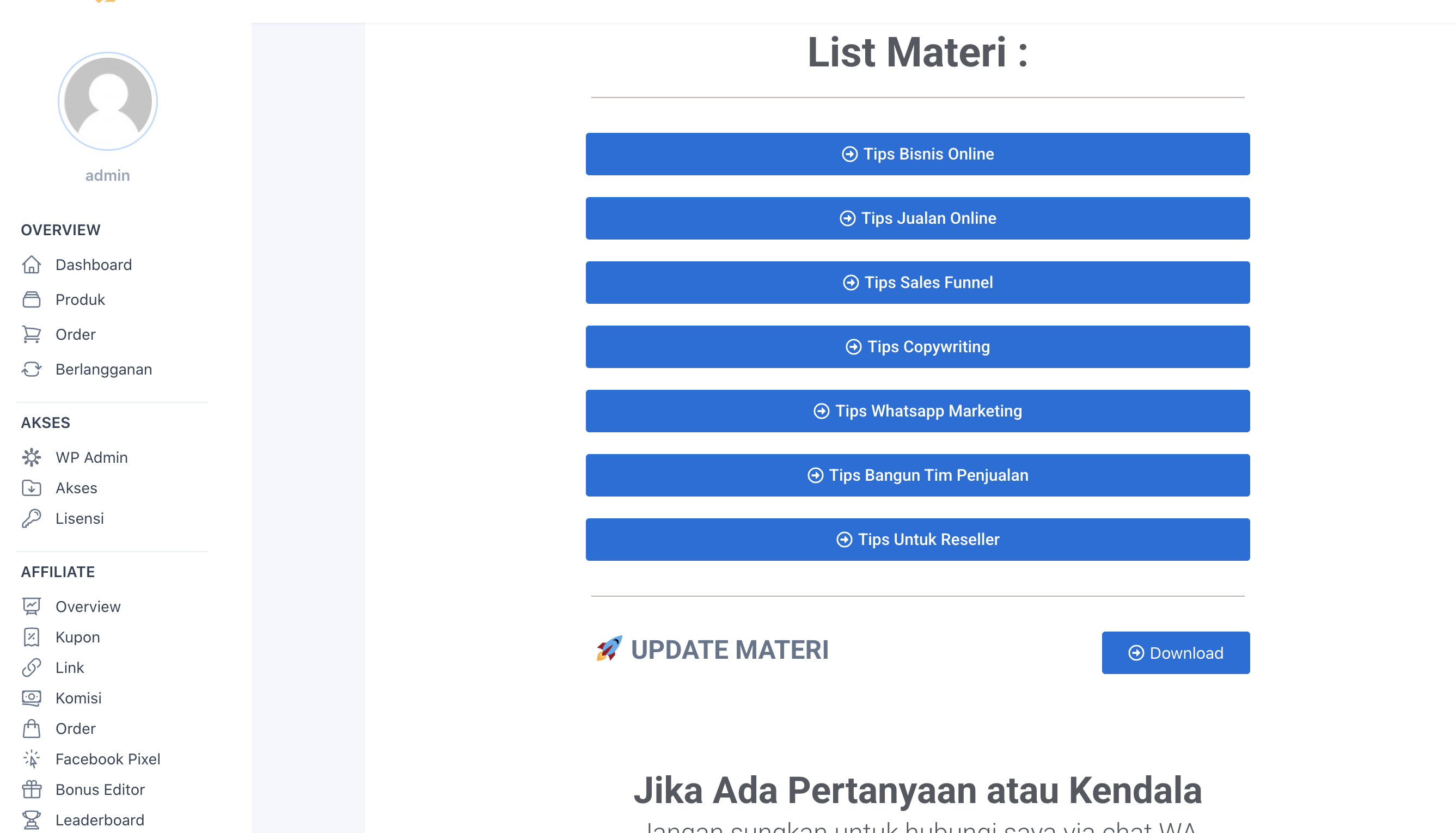
Task: Open the Tips Copywriting material
Action: pos(917,347)
